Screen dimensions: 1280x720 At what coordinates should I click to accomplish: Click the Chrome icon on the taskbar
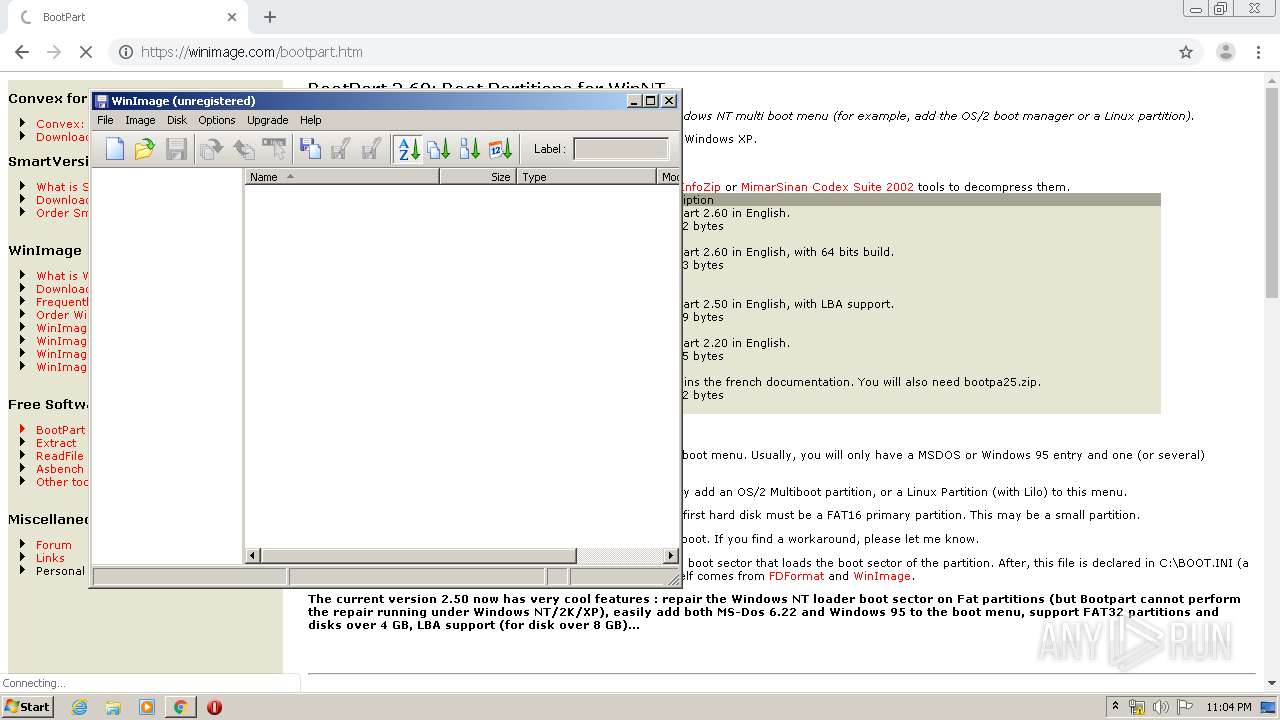pyautogui.click(x=180, y=707)
